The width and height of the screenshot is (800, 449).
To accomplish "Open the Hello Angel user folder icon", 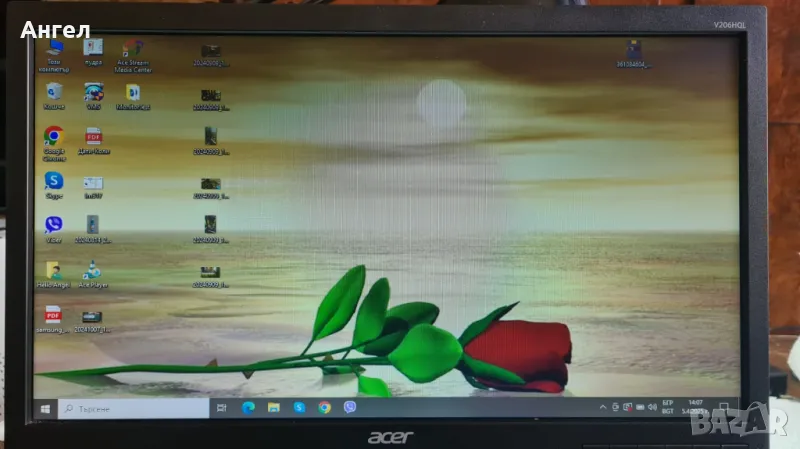I will tap(53, 275).
